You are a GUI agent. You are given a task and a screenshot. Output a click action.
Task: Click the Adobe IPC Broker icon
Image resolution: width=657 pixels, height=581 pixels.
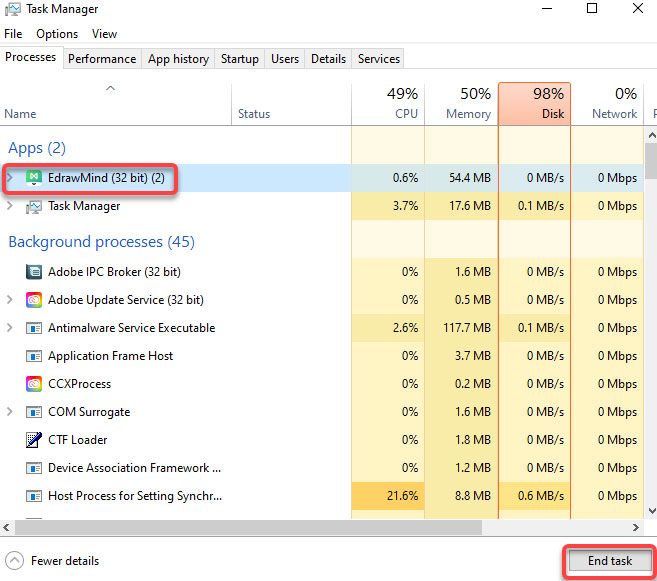34,272
